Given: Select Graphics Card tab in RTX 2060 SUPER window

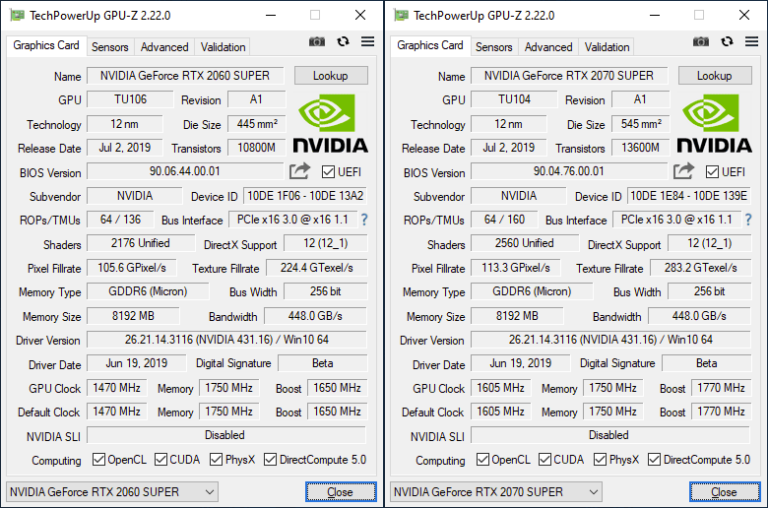Looking at the screenshot, I should pos(46,45).
